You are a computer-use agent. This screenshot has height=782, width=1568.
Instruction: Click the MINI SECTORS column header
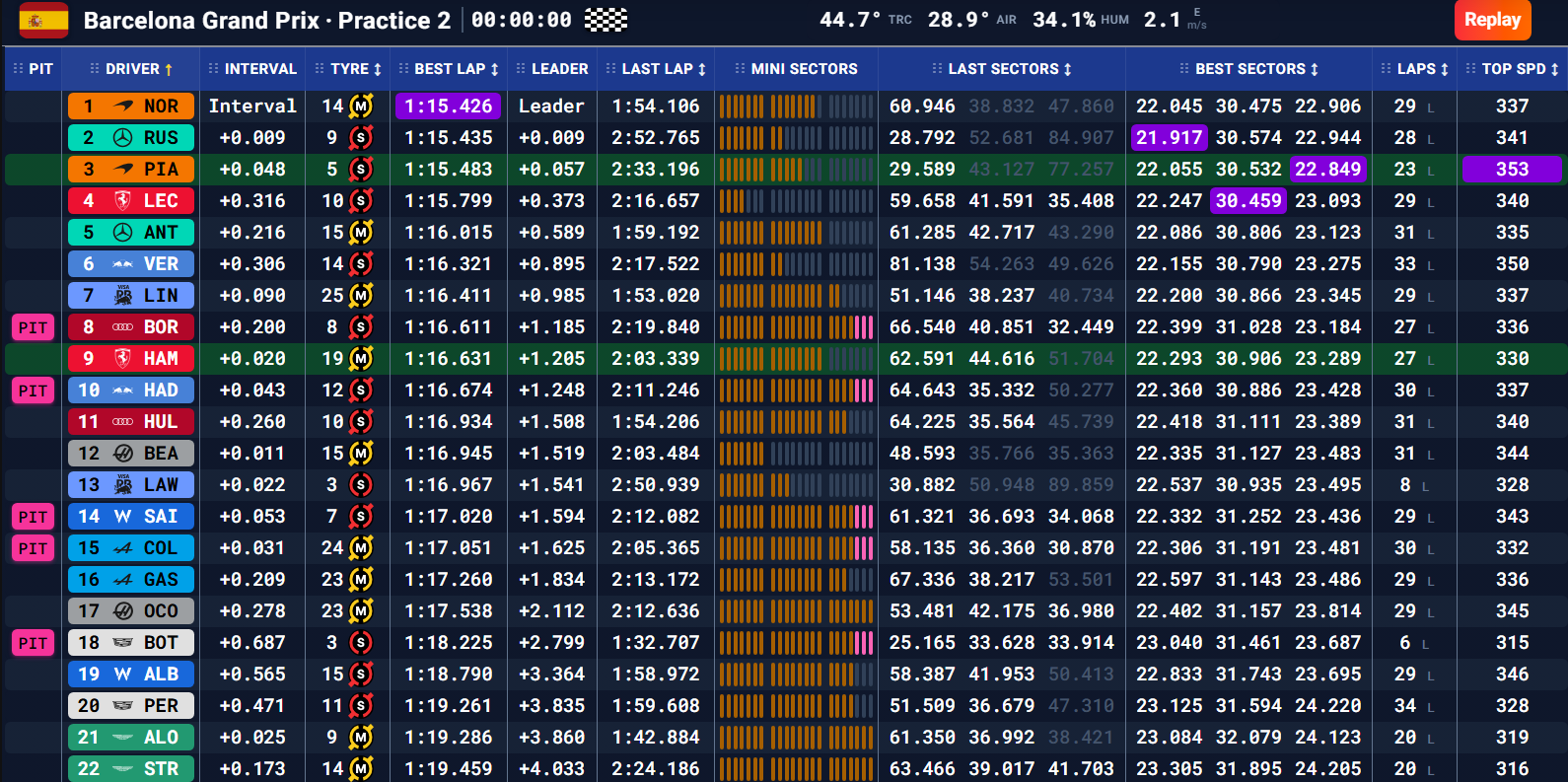tap(796, 69)
